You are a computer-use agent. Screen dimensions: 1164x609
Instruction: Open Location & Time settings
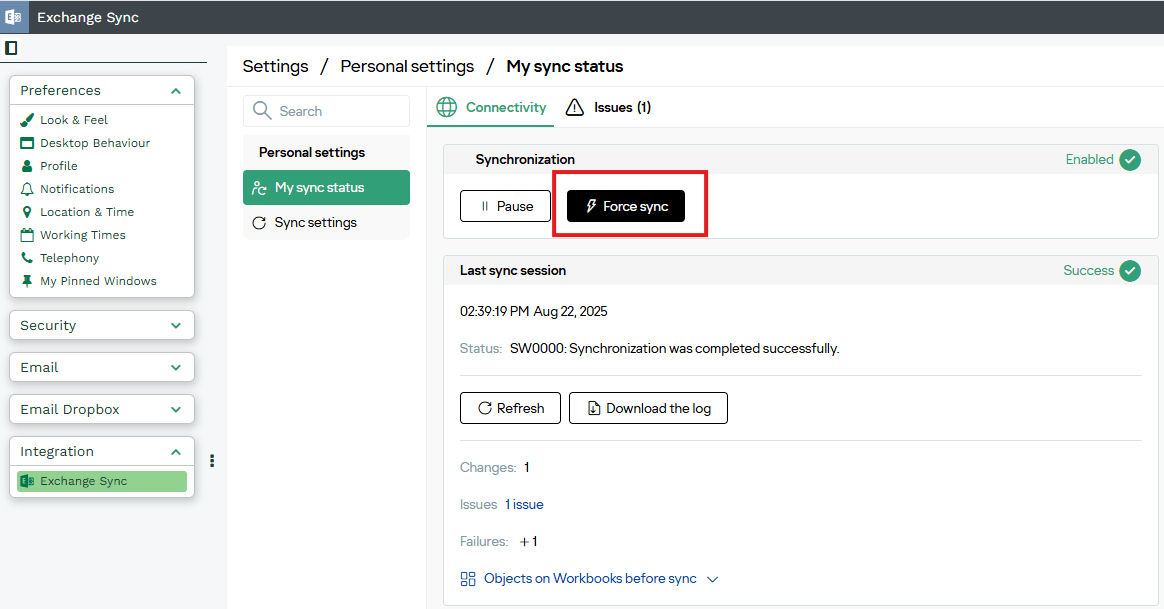[86, 212]
